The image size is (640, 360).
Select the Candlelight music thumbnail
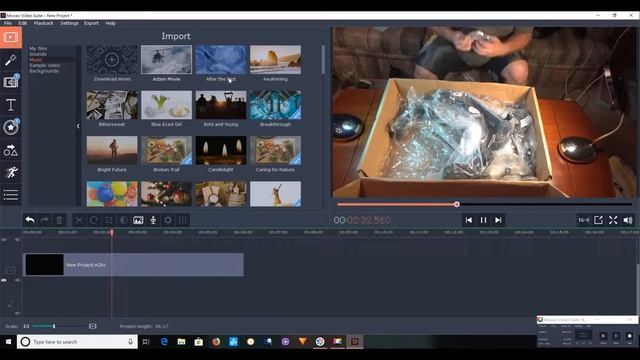pos(221,150)
